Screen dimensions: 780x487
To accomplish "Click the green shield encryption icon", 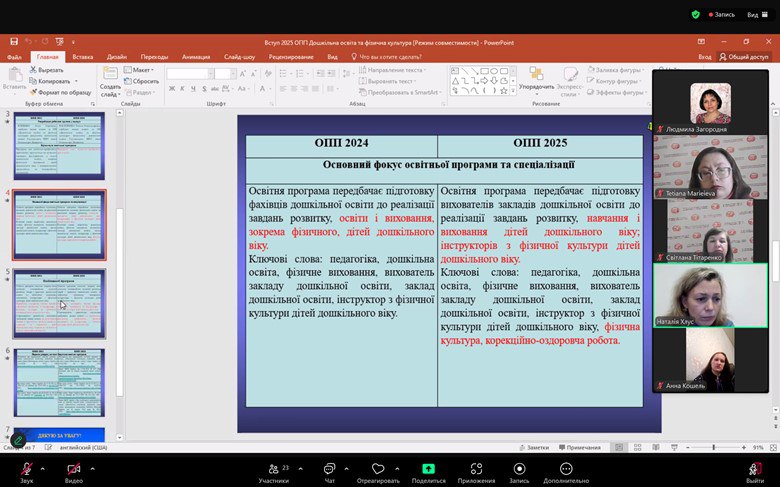I will pyautogui.click(x=695, y=14).
